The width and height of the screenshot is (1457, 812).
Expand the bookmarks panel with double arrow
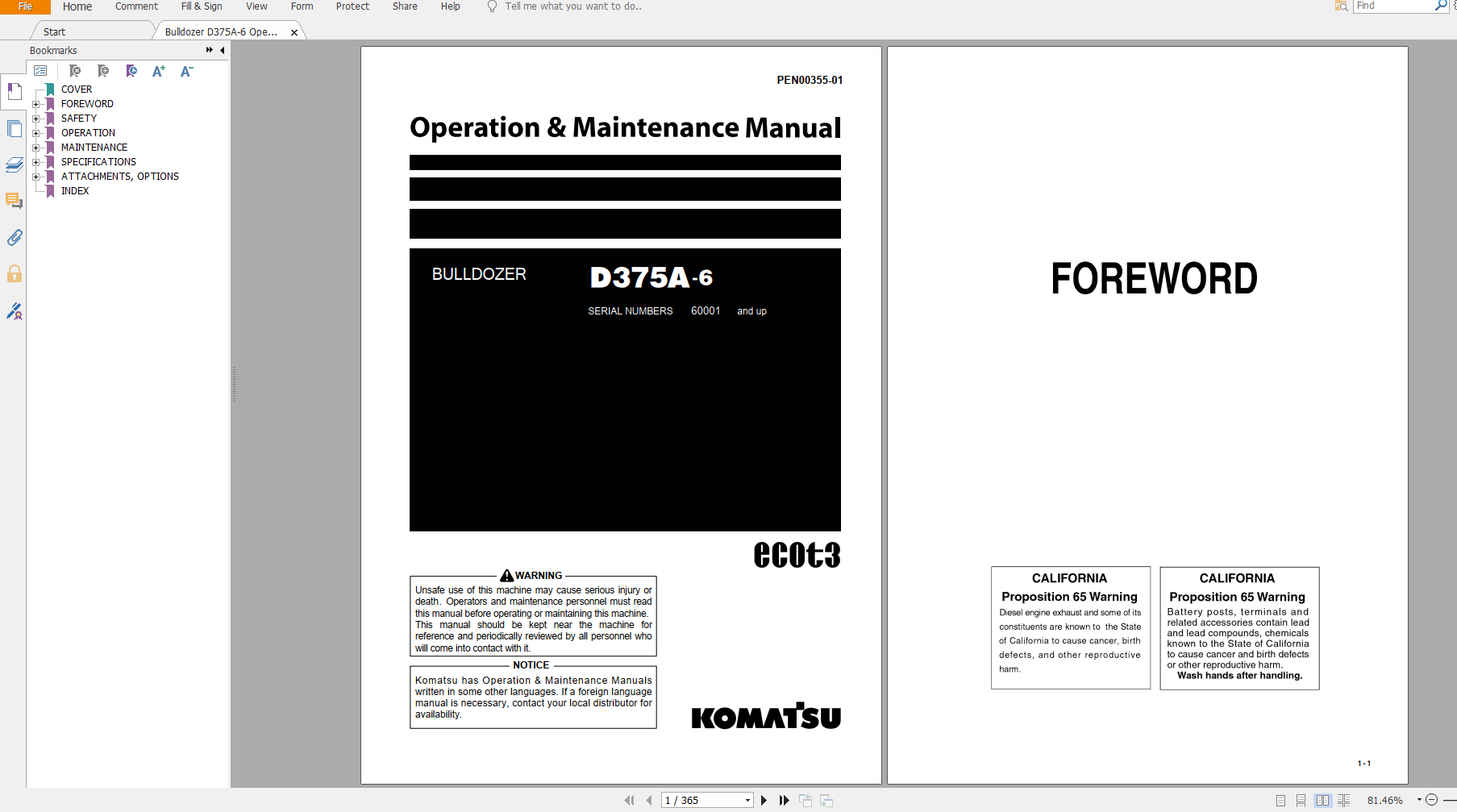[x=210, y=50]
